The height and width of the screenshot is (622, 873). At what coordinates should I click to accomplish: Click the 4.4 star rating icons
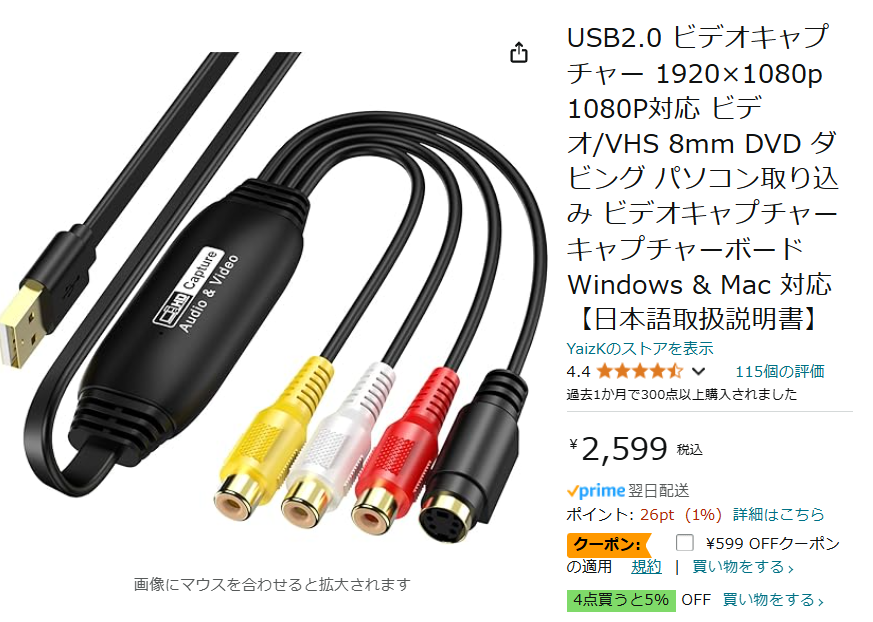coord(640,371)
